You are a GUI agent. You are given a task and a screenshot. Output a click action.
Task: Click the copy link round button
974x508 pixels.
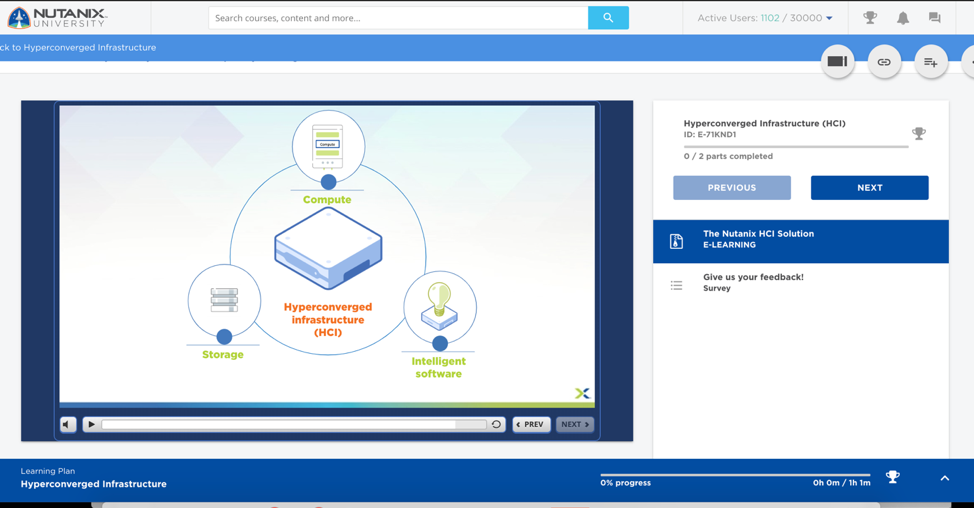(884, 61)
